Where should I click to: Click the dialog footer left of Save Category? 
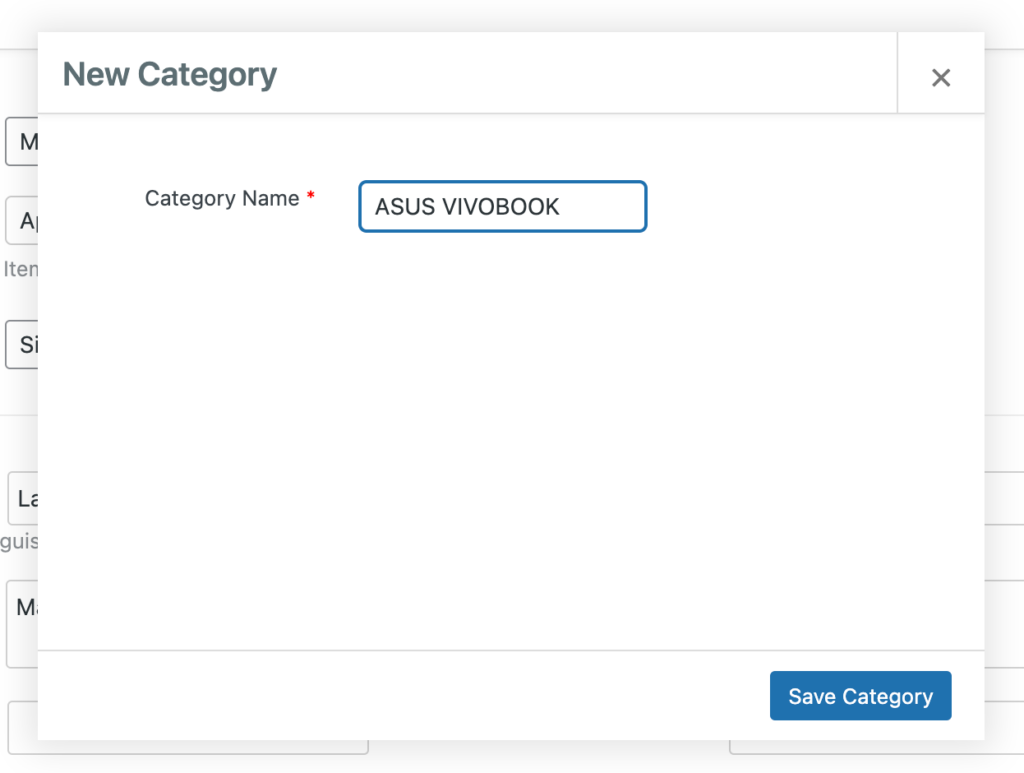click(404, 695)
